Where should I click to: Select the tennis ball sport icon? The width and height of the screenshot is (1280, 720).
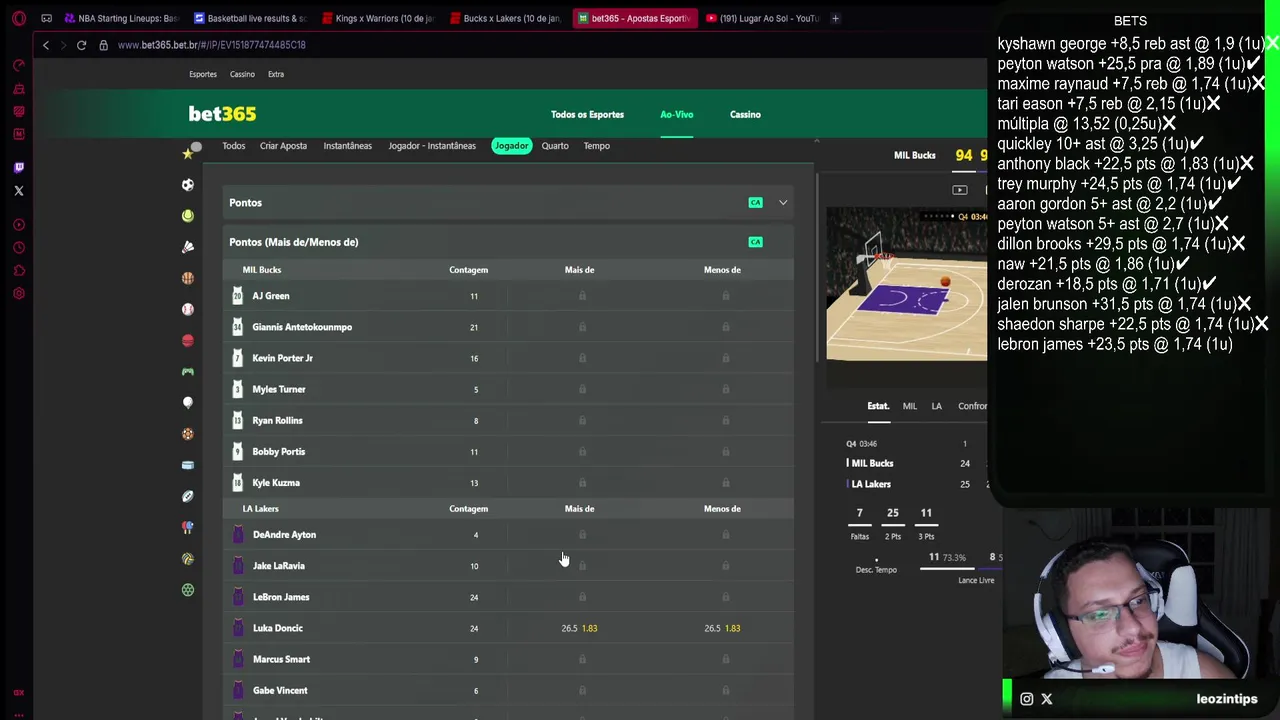tap(187, 216)
